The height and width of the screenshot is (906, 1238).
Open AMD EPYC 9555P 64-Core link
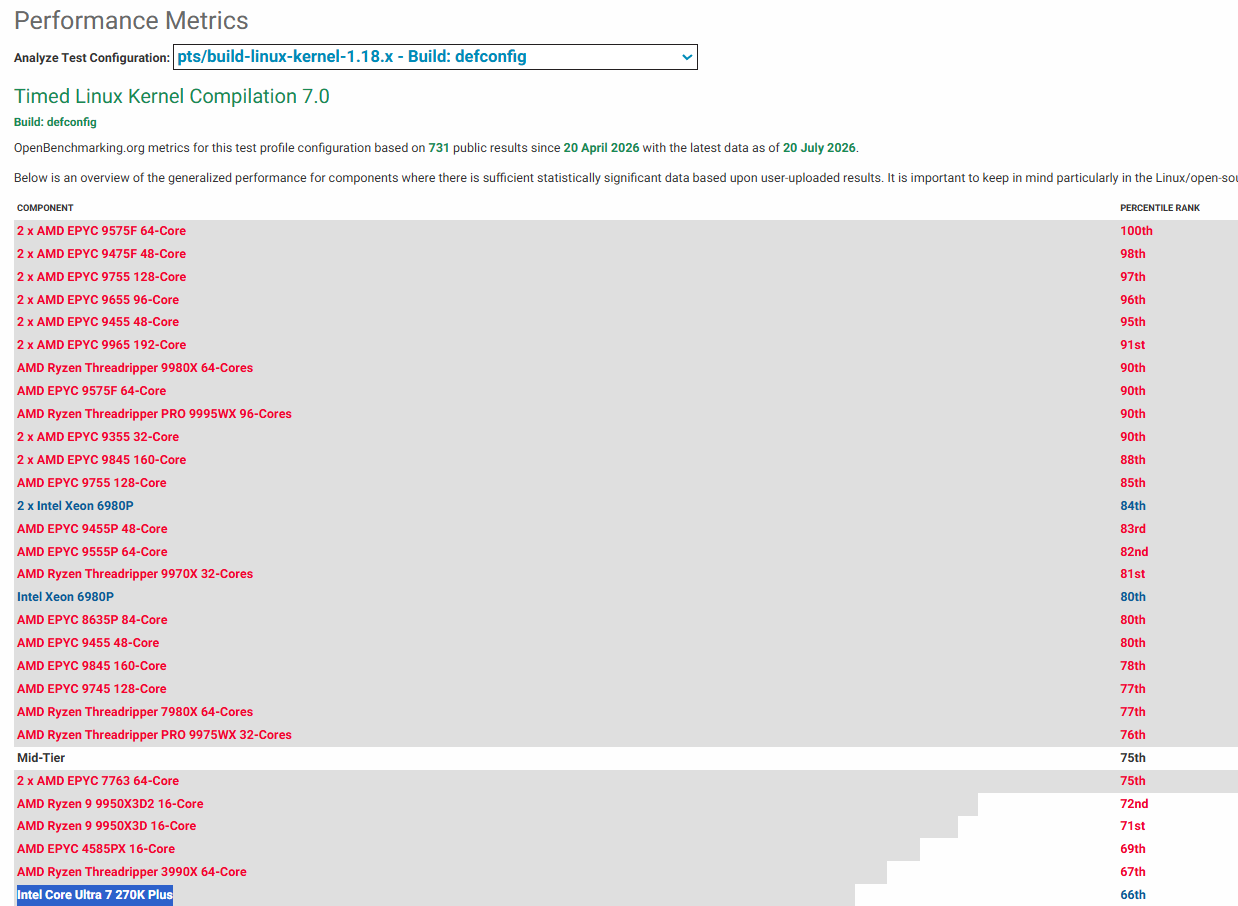(x=92, y=552)
